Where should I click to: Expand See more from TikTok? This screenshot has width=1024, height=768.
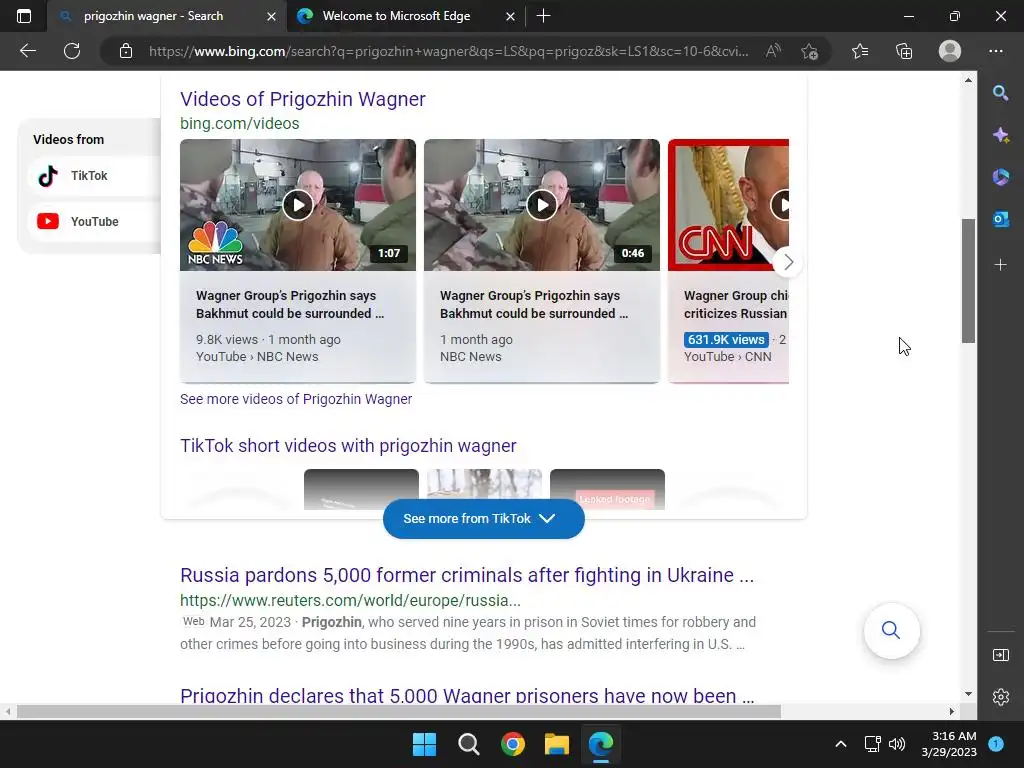tap(483, 519)
